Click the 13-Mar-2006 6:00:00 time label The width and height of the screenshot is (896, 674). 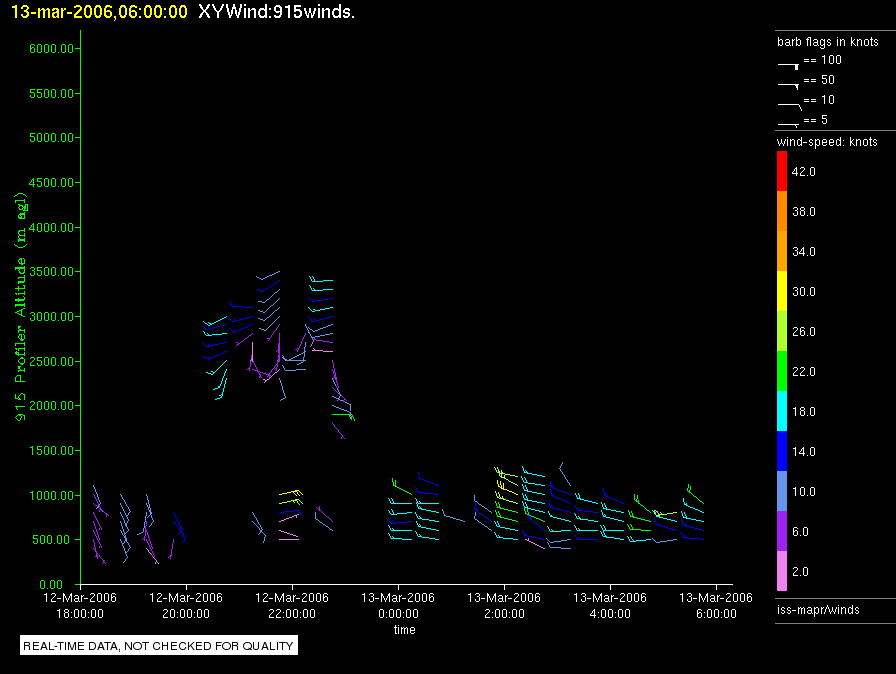[x=716, y=605]
